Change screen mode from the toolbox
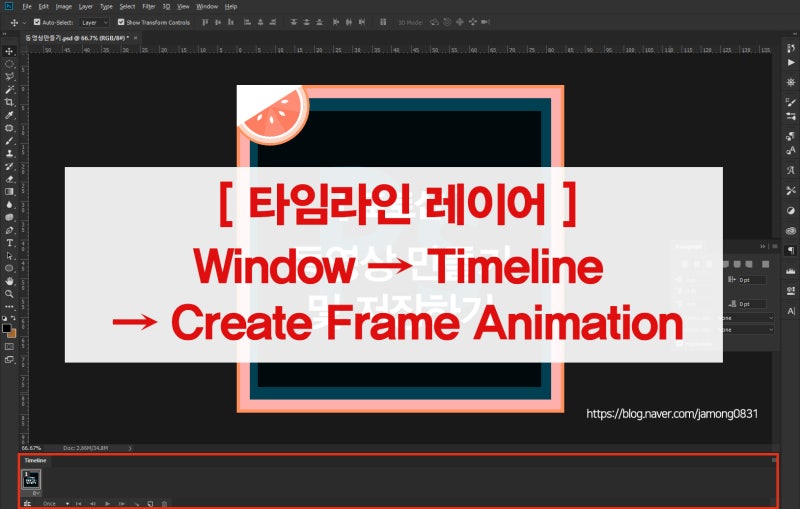800x509 pixels. [x=9, y=360]
